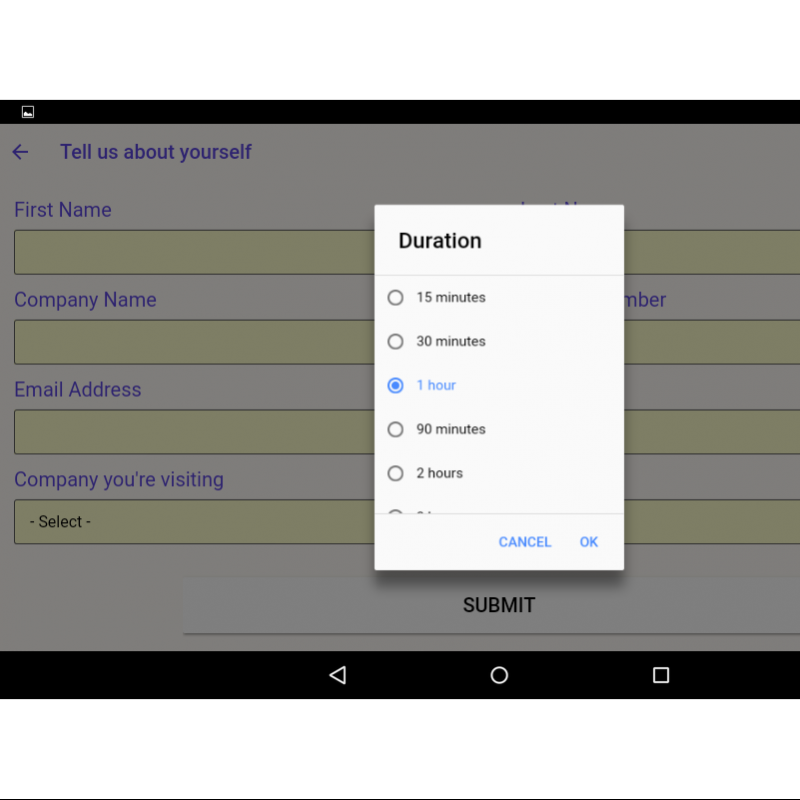800x800 pixels.
Task: Click the 'Duration' dialog title
Action: tap(440, 240)
